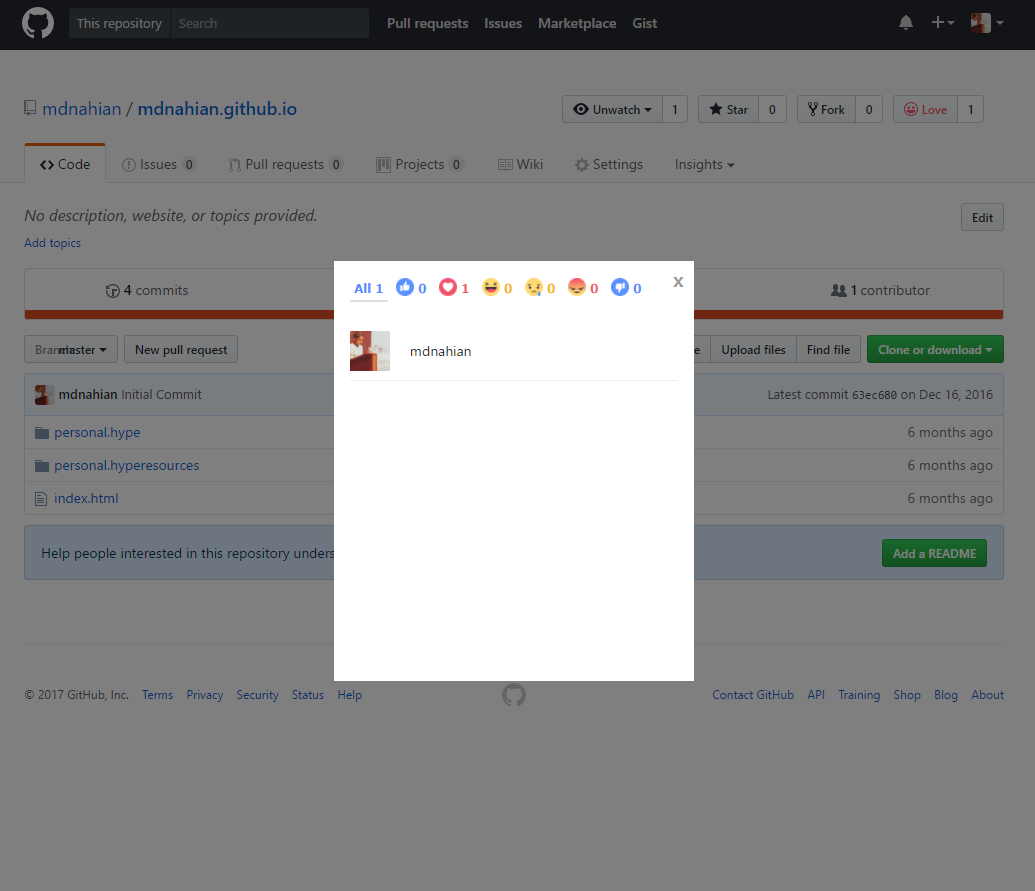Expand the Insights dropdown
Viewport: 1035px width, 891px height.
coord(704,164)
